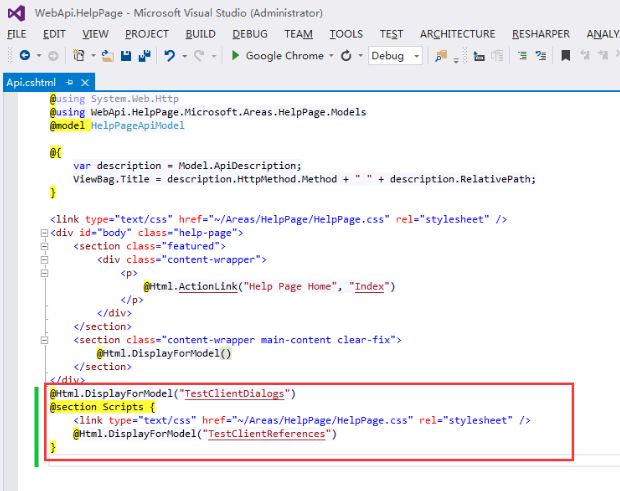Image resolution: width=620 pixels, height=491 pixels.
Task: Collapse the div id="body" code block
Action: coord(44,233)
